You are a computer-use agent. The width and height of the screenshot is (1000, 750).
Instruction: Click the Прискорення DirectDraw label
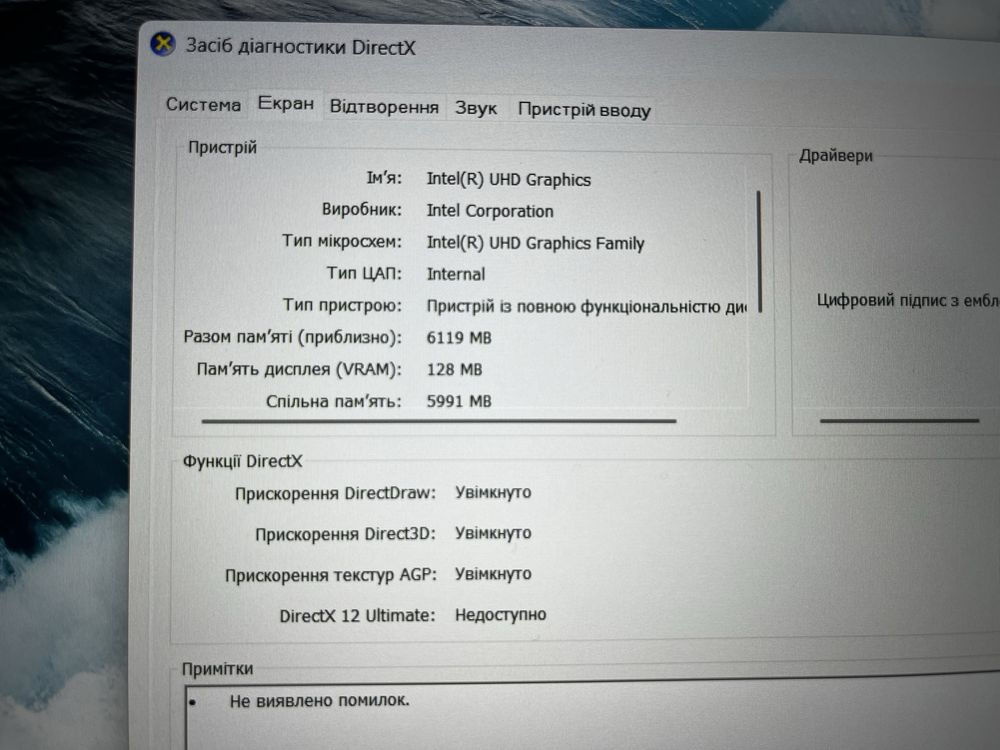pos(335,494)
